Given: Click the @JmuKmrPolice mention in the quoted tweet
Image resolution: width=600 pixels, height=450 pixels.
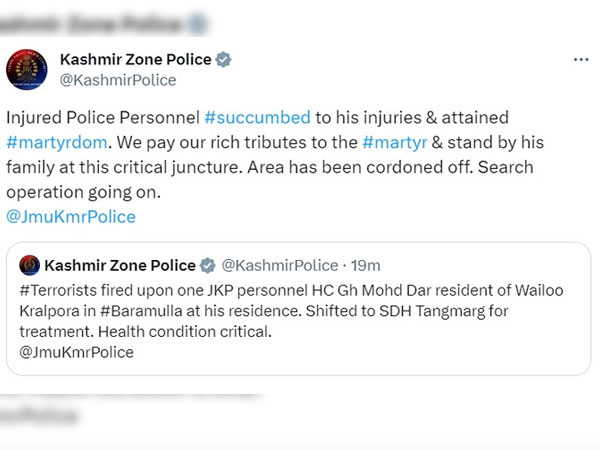Looking at the screenshot, I should click(x=76, y=352).
